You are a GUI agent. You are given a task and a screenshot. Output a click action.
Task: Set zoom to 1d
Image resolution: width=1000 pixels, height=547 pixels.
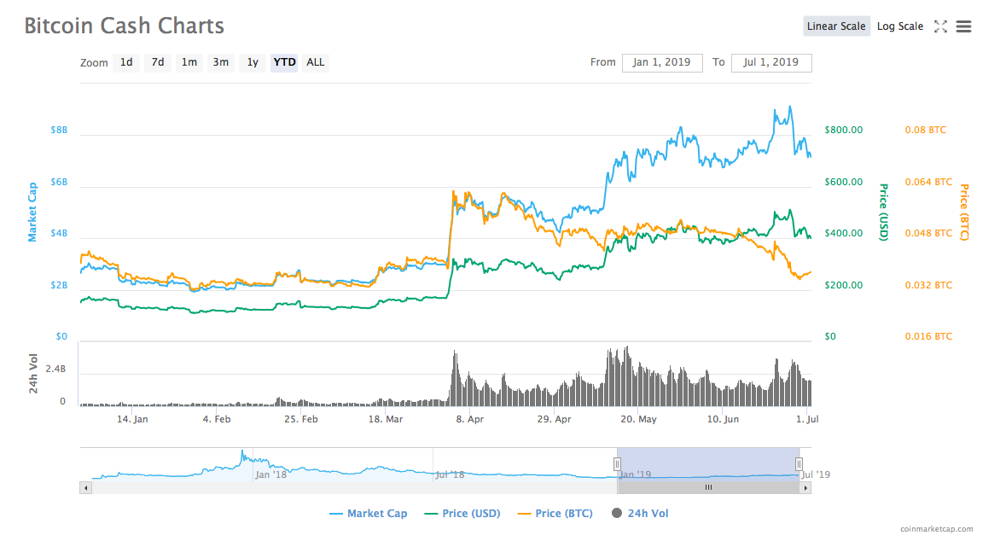pos(126,62)
